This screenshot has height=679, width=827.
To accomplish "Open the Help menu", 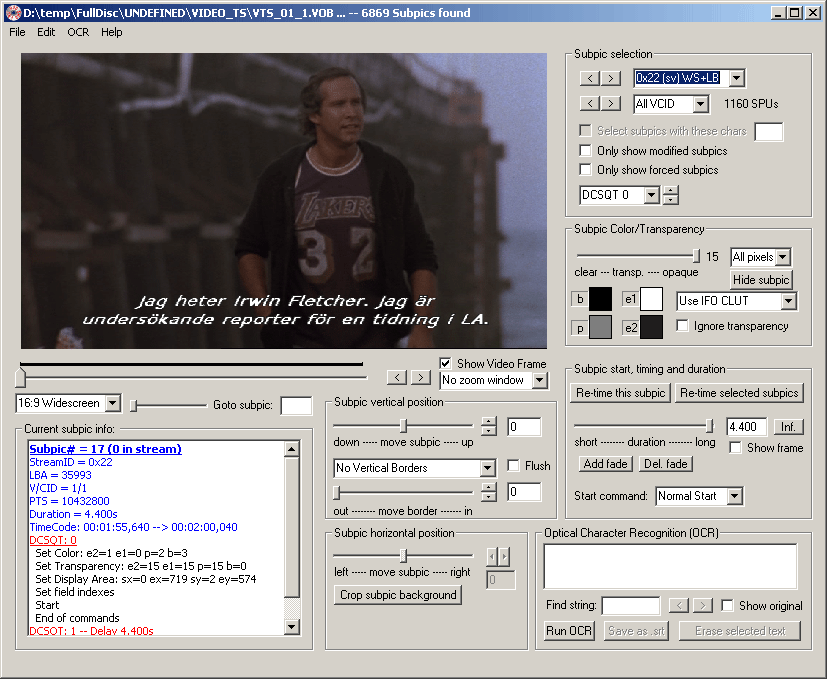I will click(111, 32).
